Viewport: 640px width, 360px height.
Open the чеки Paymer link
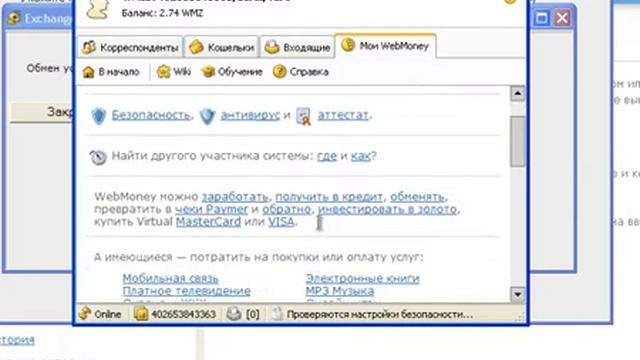coord(211,209)
